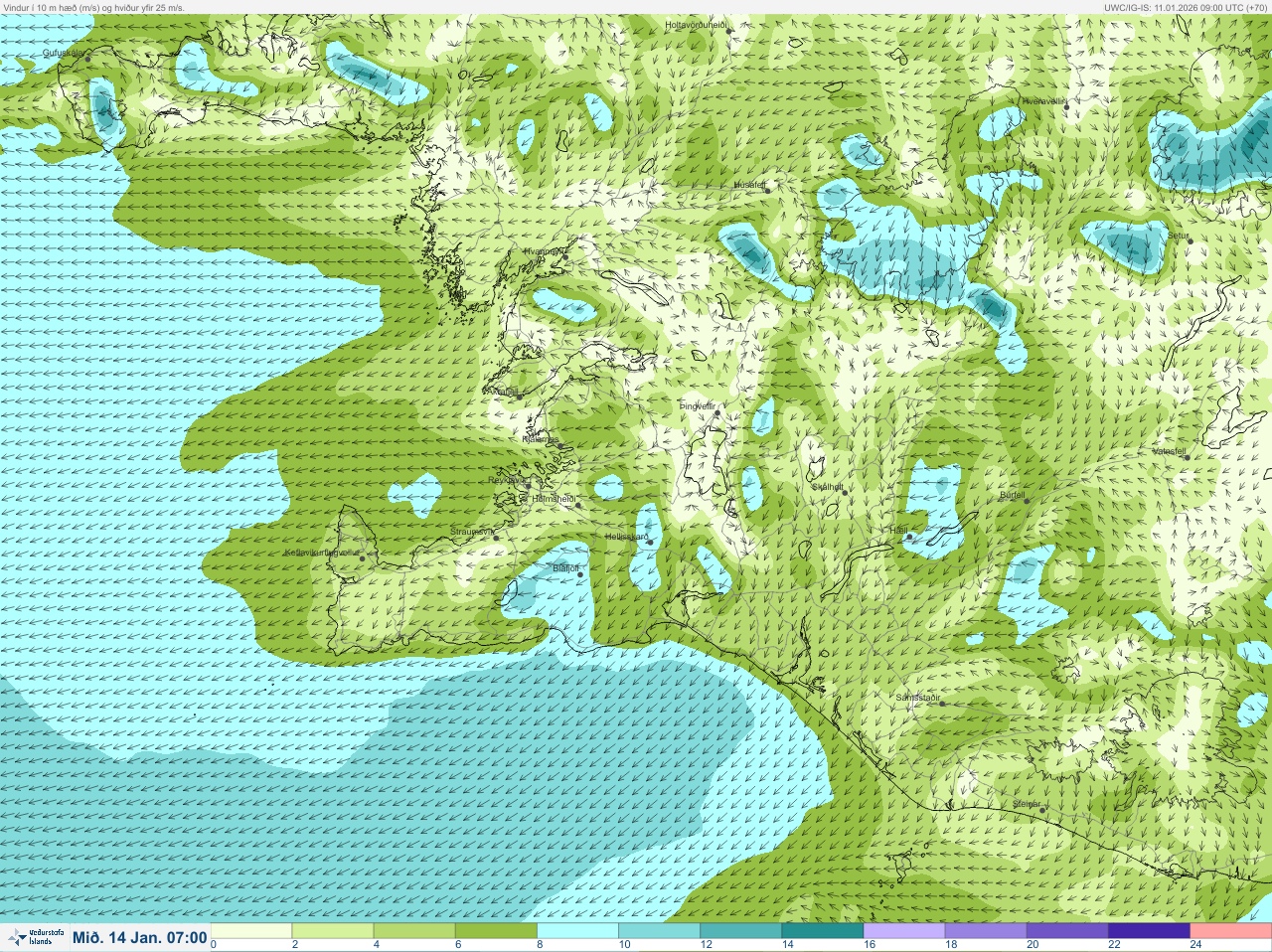Click the Húsafell station label
The height and width of the screenshot is (952, 1272).
(x=750, y=185)
